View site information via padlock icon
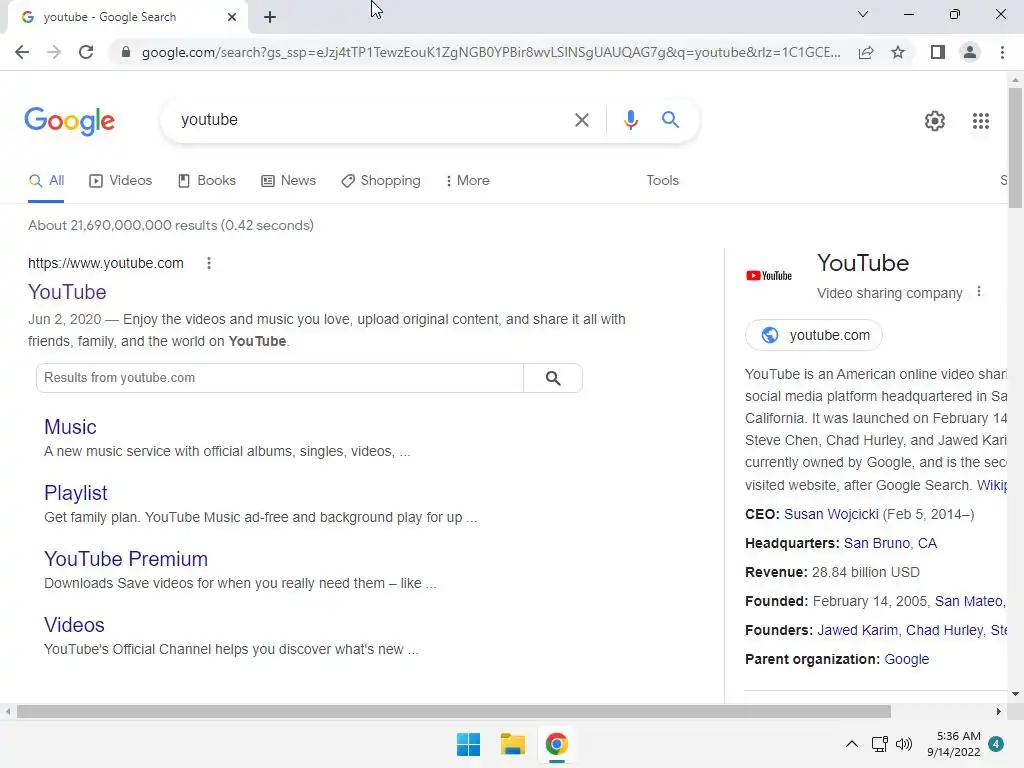This screenshot has height=768, width=1024. coord(126,52)
